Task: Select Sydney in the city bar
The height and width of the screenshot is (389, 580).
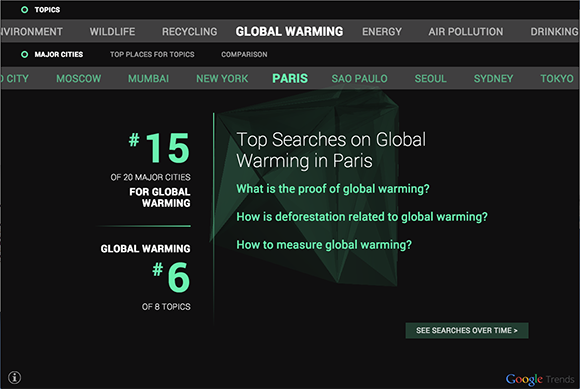Action: click(493, 78)
